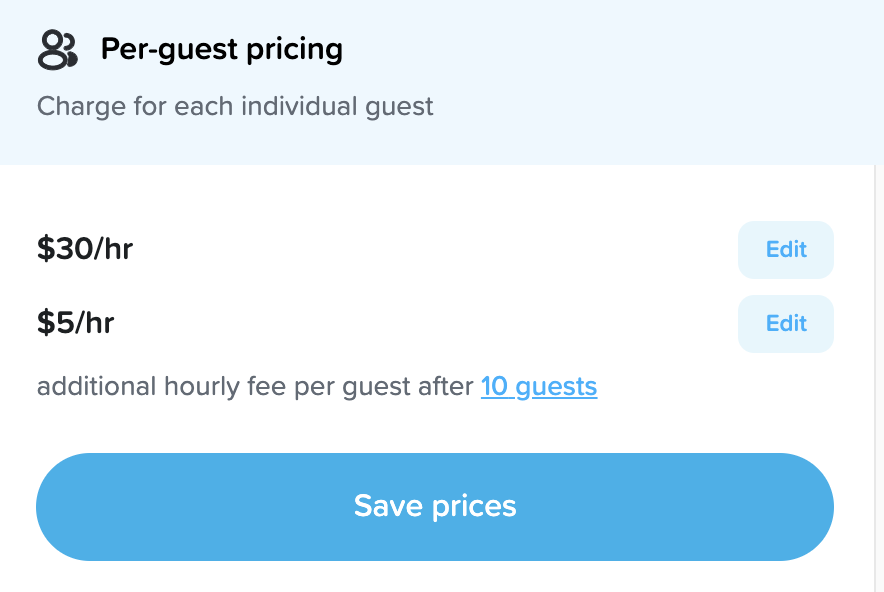Save prices with the blue button

(x=434, y=506)
